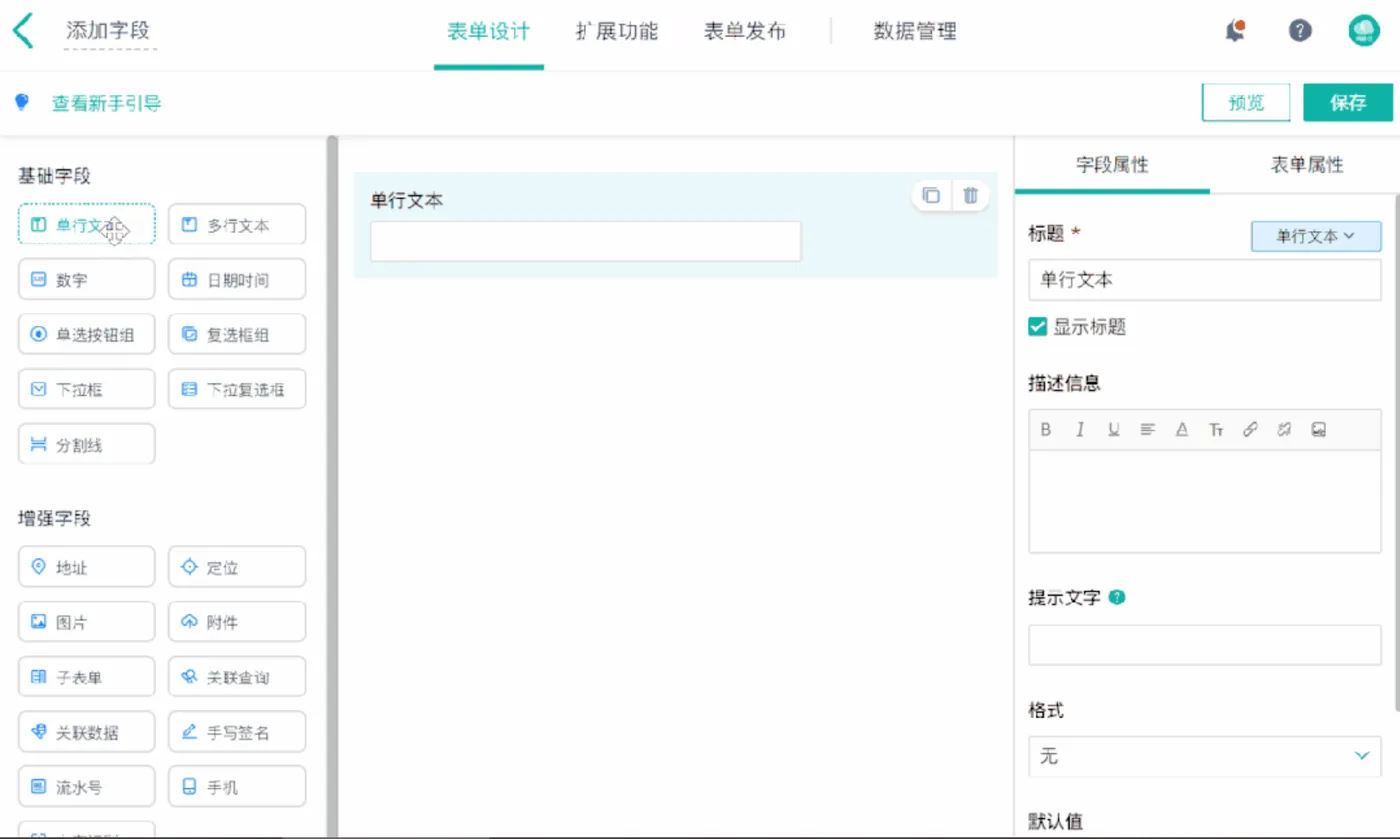The width and height of the screenshot is (1400, 839).
Task: Click the canvas 单行文本 input box
Action: tap(586, 241)
